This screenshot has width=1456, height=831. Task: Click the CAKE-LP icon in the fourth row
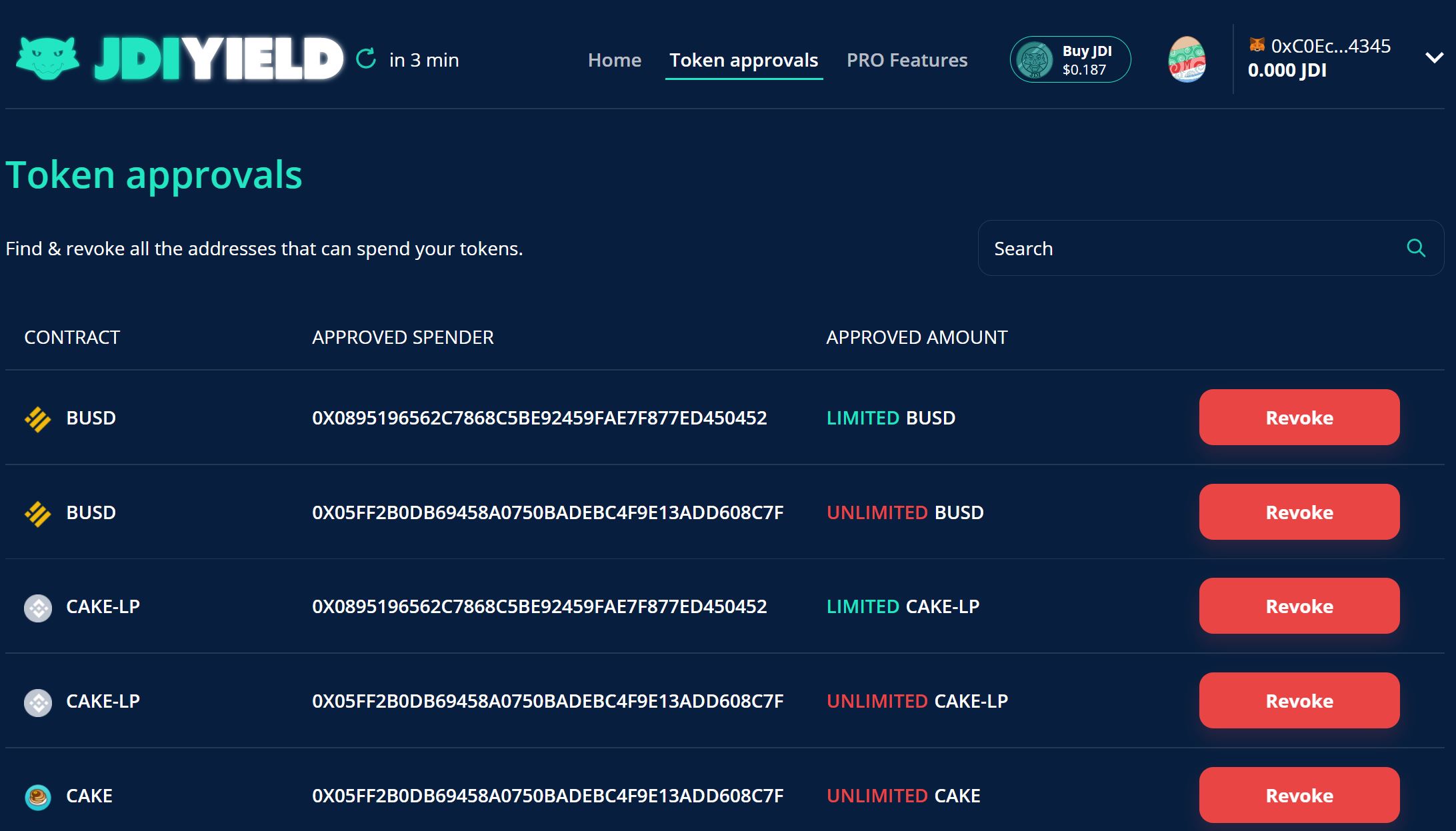37,700
